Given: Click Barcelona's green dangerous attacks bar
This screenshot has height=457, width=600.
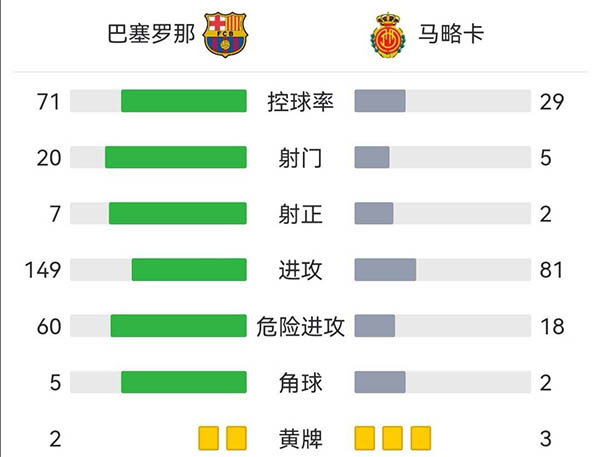Looking at the screenshot, I should (x=178, y=326).
